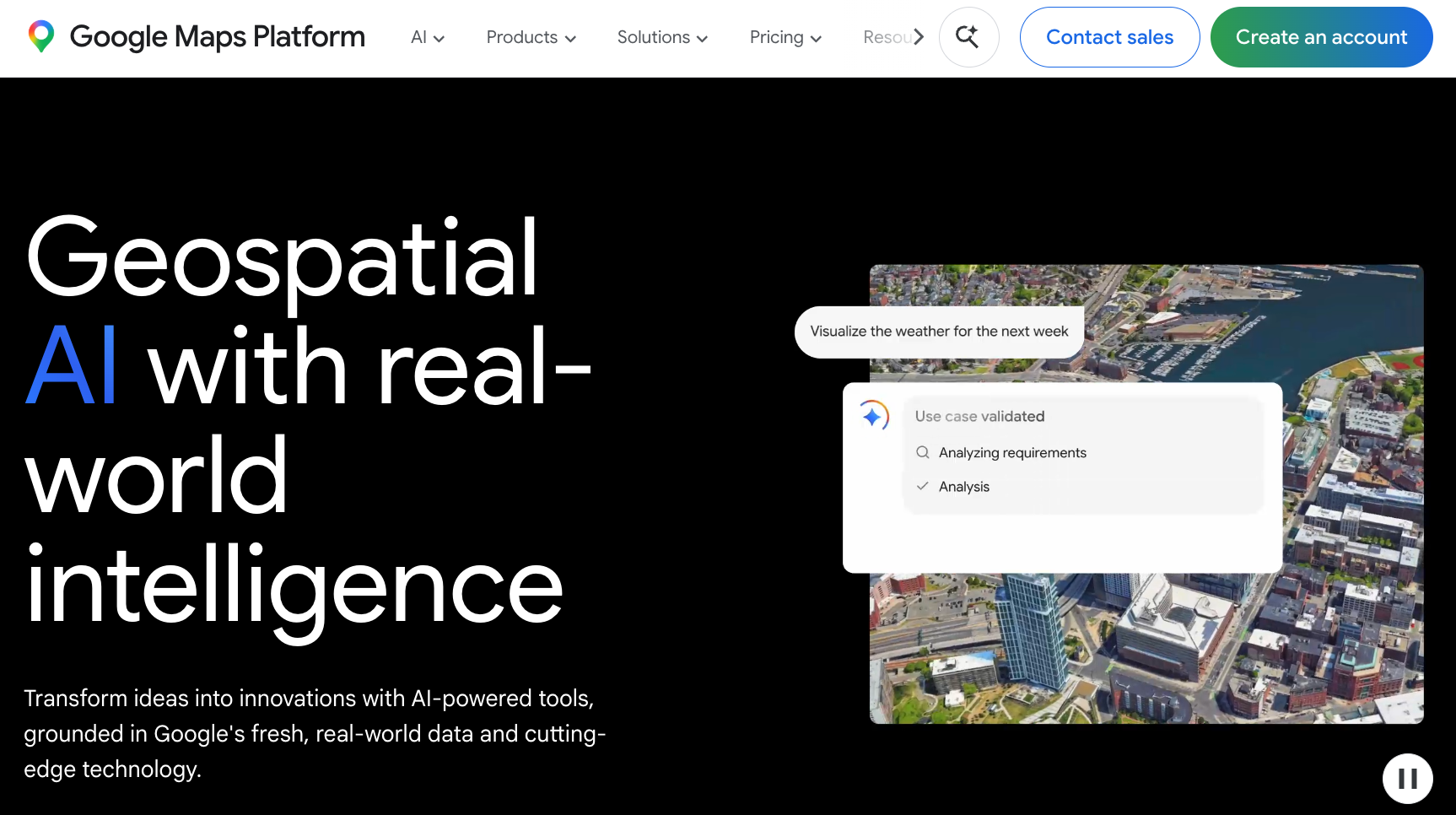Expand the Products menu
1456x815 pixels.
[531, 37]
